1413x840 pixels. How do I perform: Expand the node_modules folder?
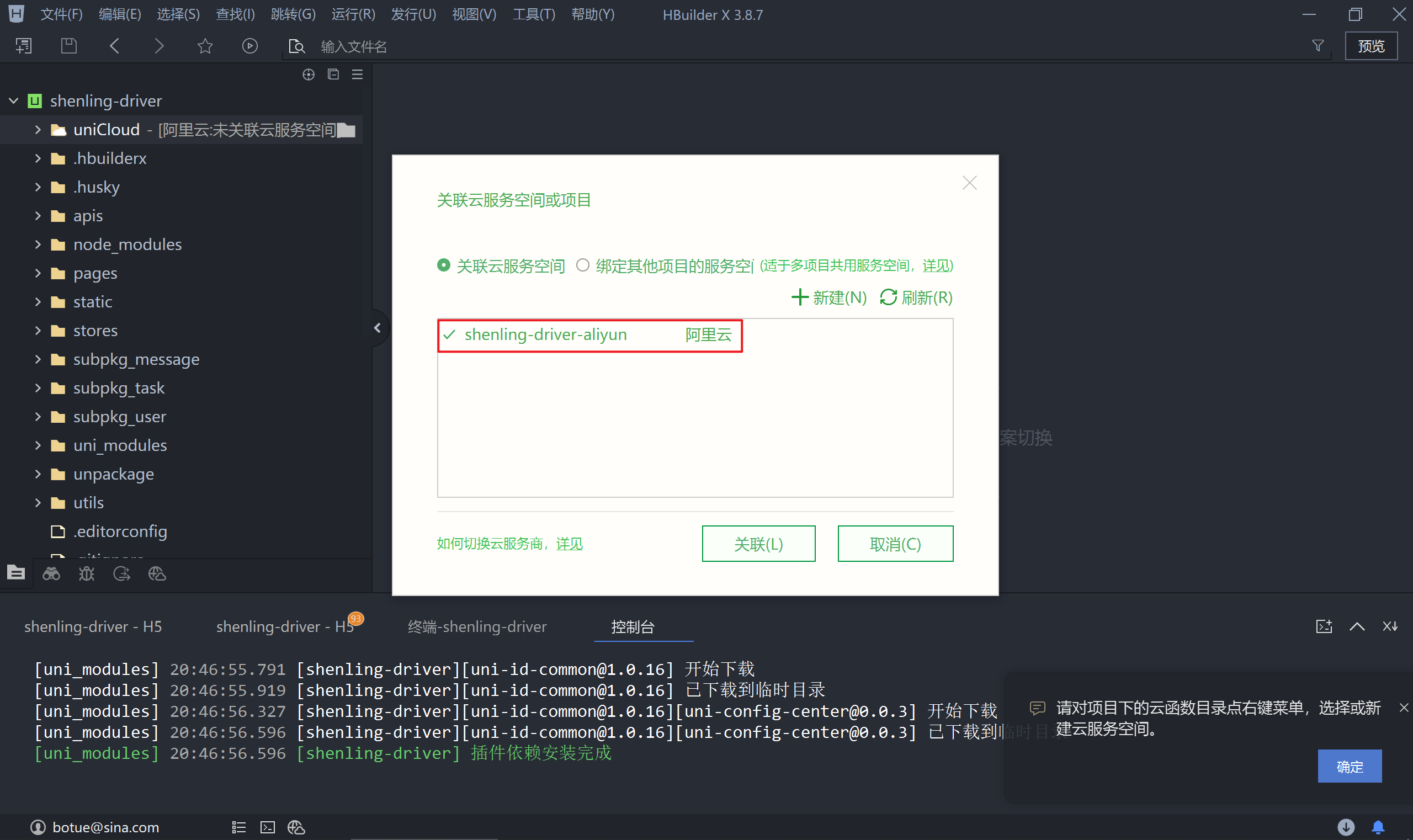click(38, 244)
